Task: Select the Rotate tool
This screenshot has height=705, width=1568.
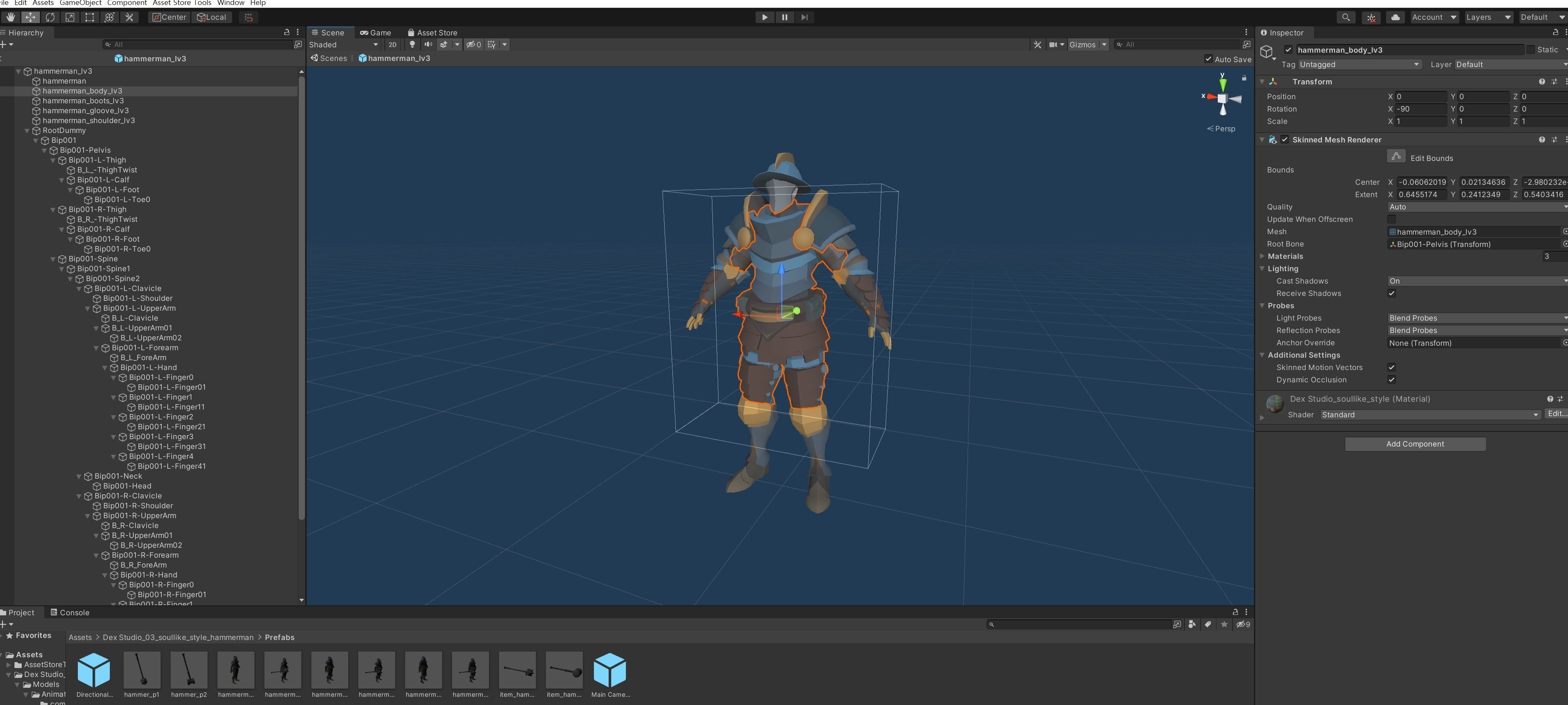Action: point(50,17)
